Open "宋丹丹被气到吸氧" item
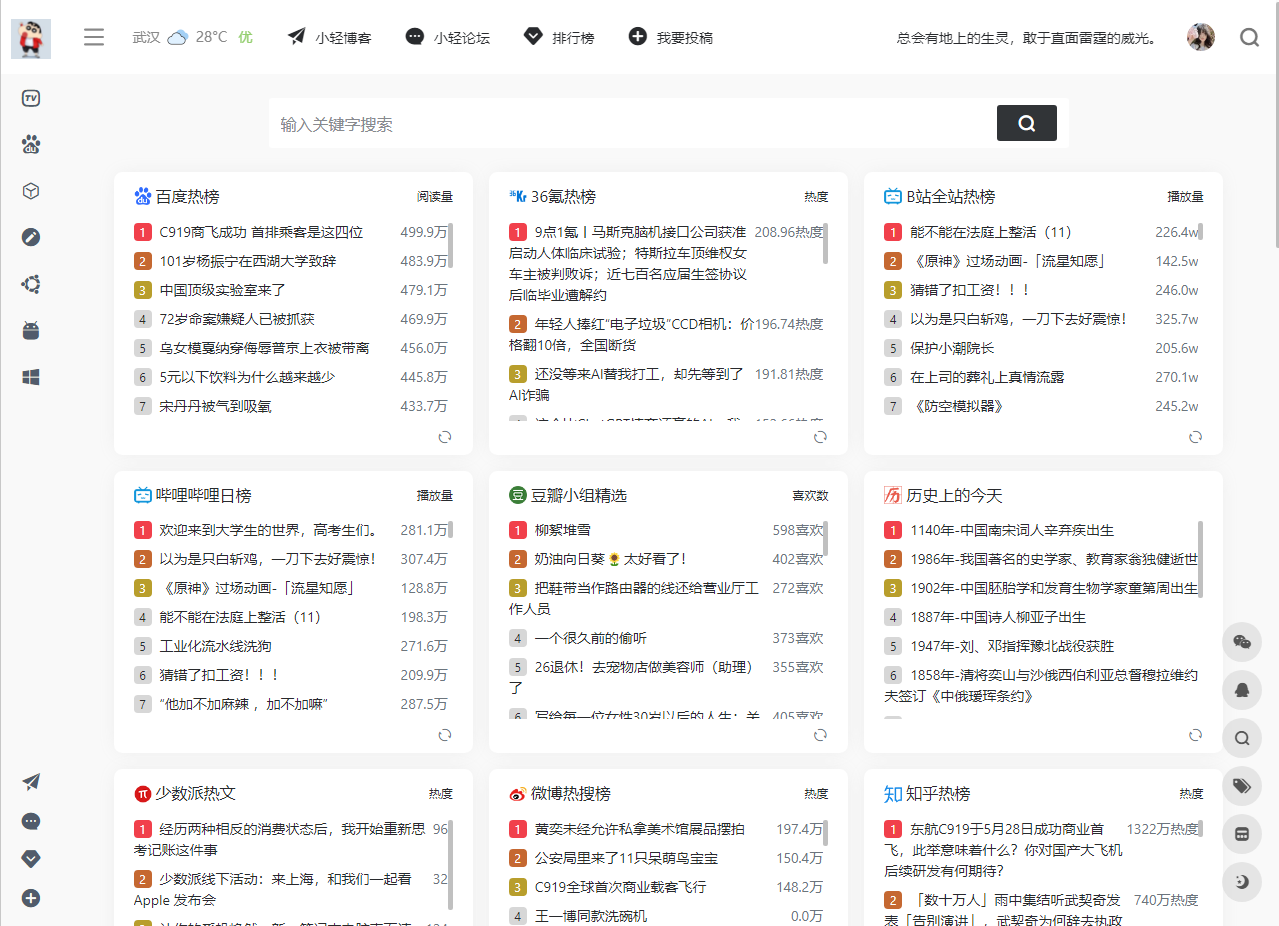Image resolution: width=1279 pixels, height=926 pixels. point(215,406)
